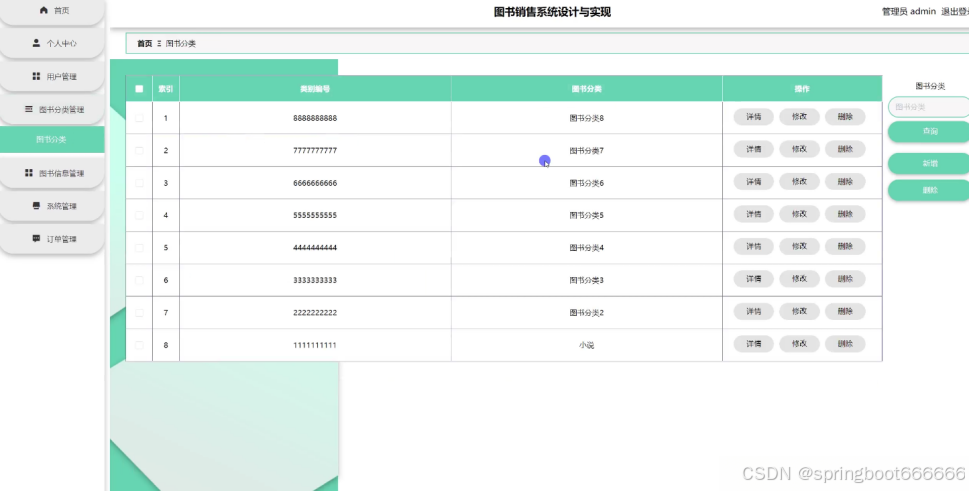The image size is (969, 491).
Task: Click the person icon beside 个人中心
Action: click(36, 43)
